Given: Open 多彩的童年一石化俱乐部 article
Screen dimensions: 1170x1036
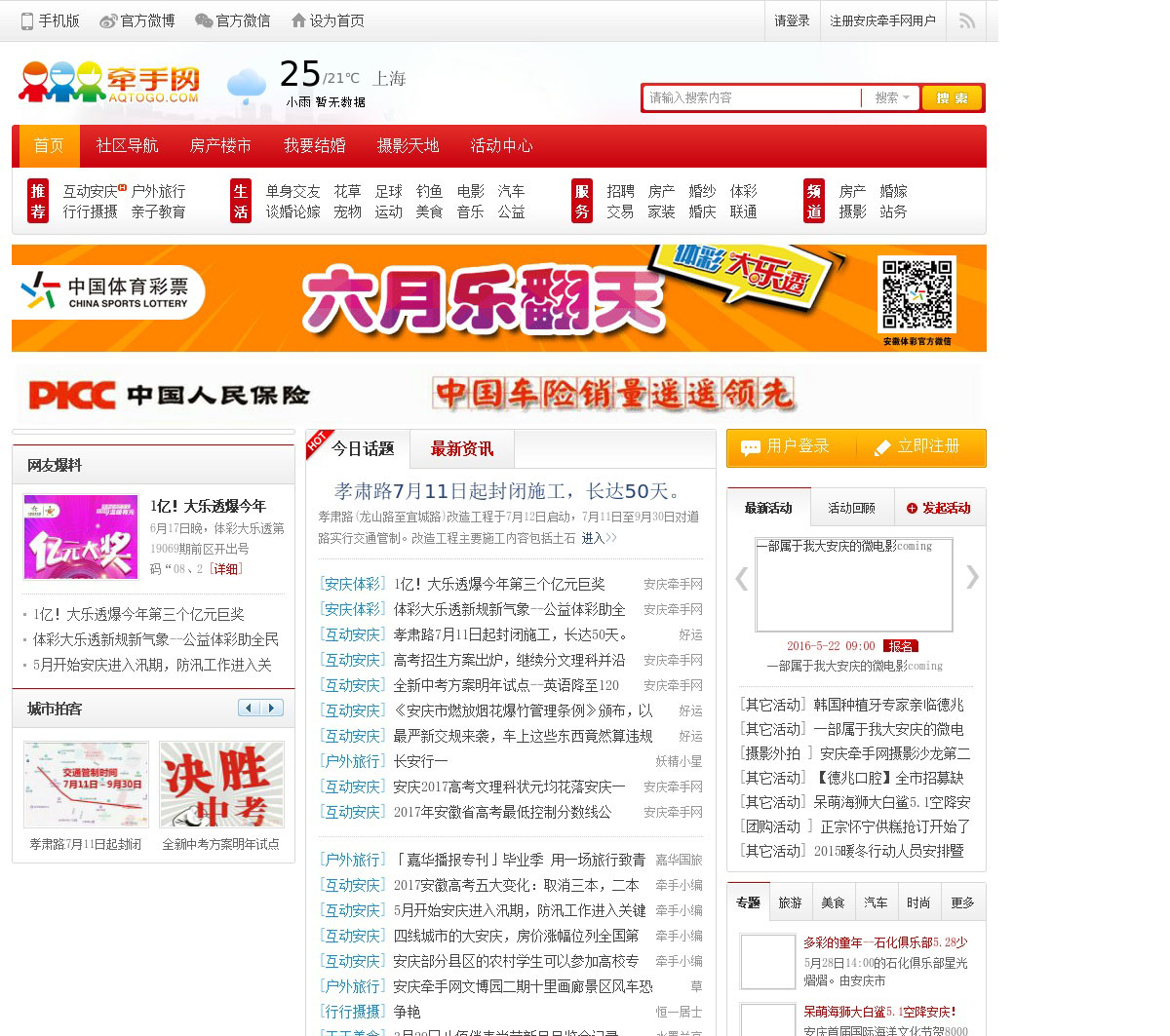Looking at the screenshot, I should 885,942.
